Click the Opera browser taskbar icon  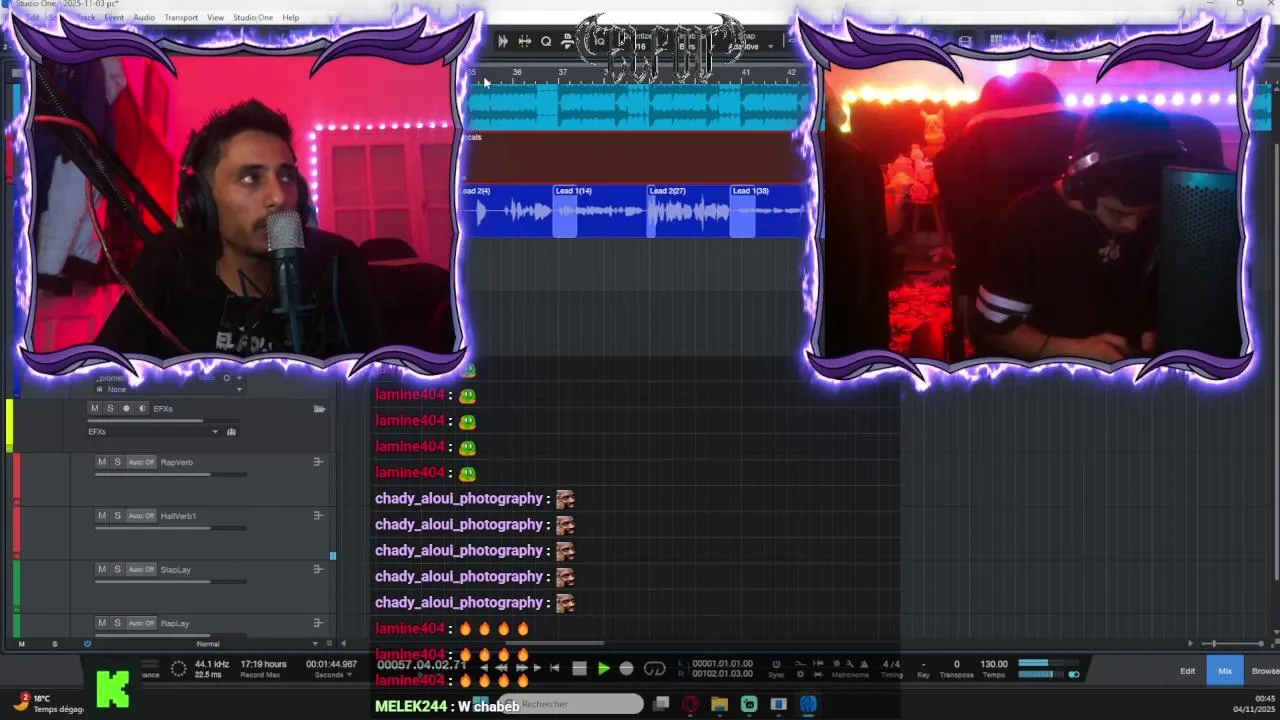click(690, 705)
